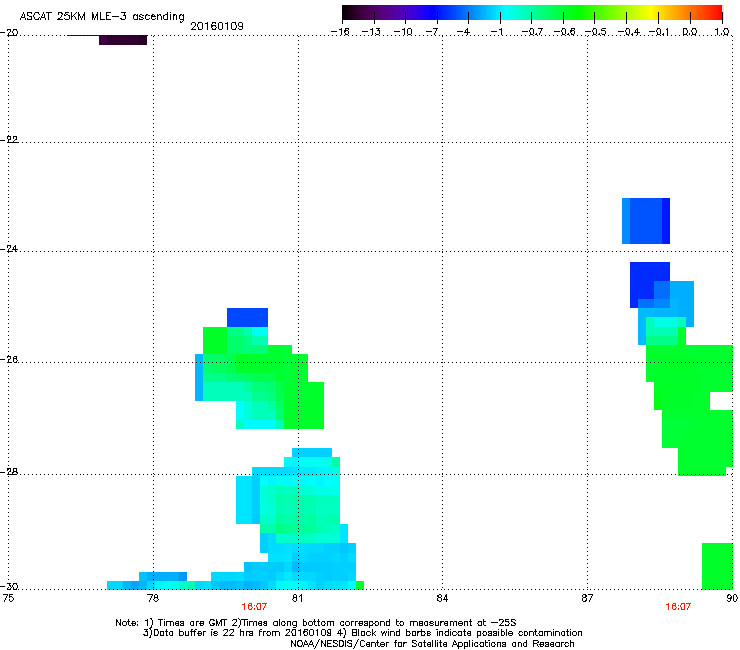Screen dimensions: 740x650
Task: Click the -28 latitude axis label
Action: (9, 472)
